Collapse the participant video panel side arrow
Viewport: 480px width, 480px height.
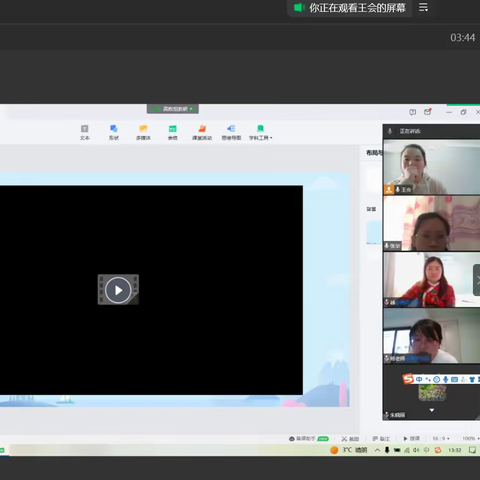coord(477,280)
